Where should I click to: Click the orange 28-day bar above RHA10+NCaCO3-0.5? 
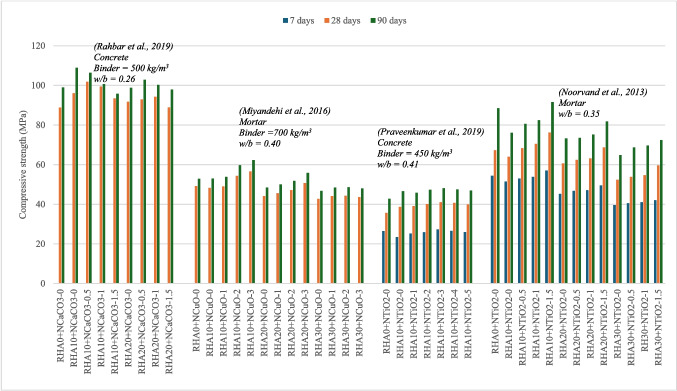[87, 183]
